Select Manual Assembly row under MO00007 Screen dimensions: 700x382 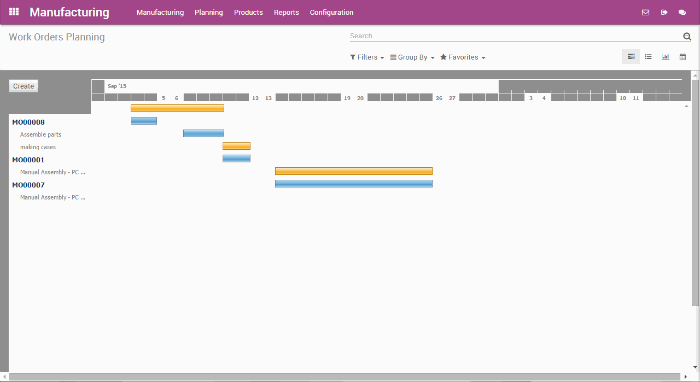[53, 197]
